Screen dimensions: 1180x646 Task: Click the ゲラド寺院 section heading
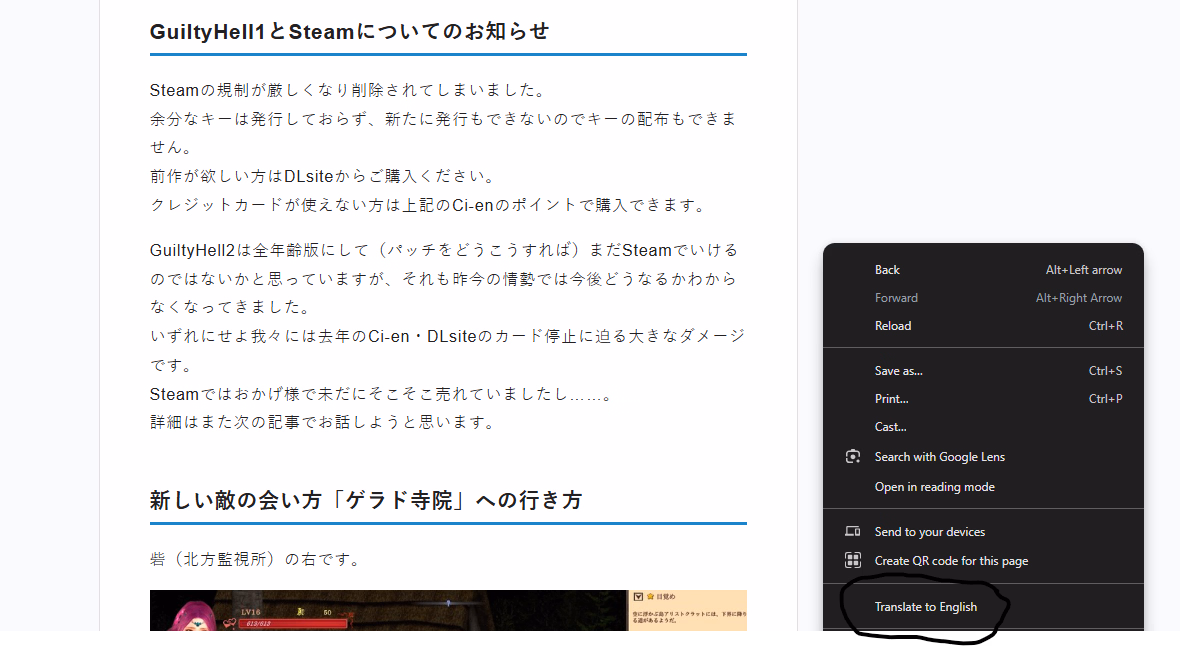click(x=365, y=500)
